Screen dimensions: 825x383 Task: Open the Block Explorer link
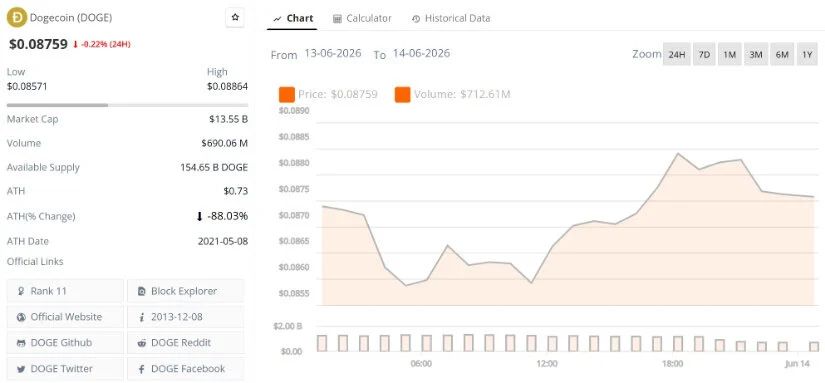coord(186,291)
